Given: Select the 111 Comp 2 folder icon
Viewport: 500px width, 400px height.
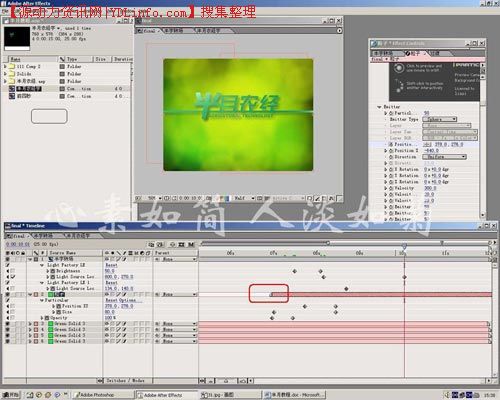Looking at the screenshot, I should coord(12,66).
